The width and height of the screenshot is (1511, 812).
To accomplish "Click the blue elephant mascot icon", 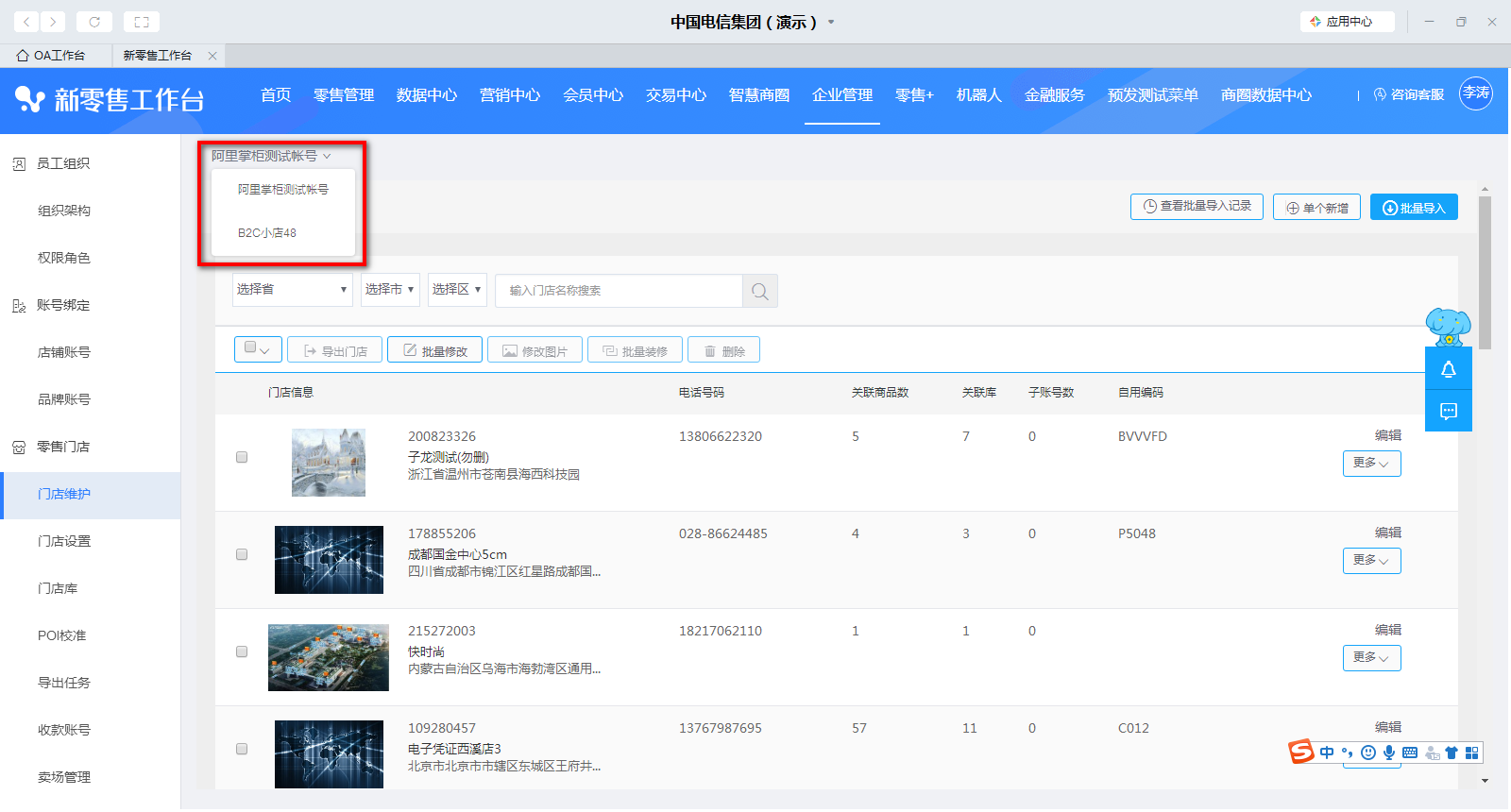I will (x=1447, y=327).
